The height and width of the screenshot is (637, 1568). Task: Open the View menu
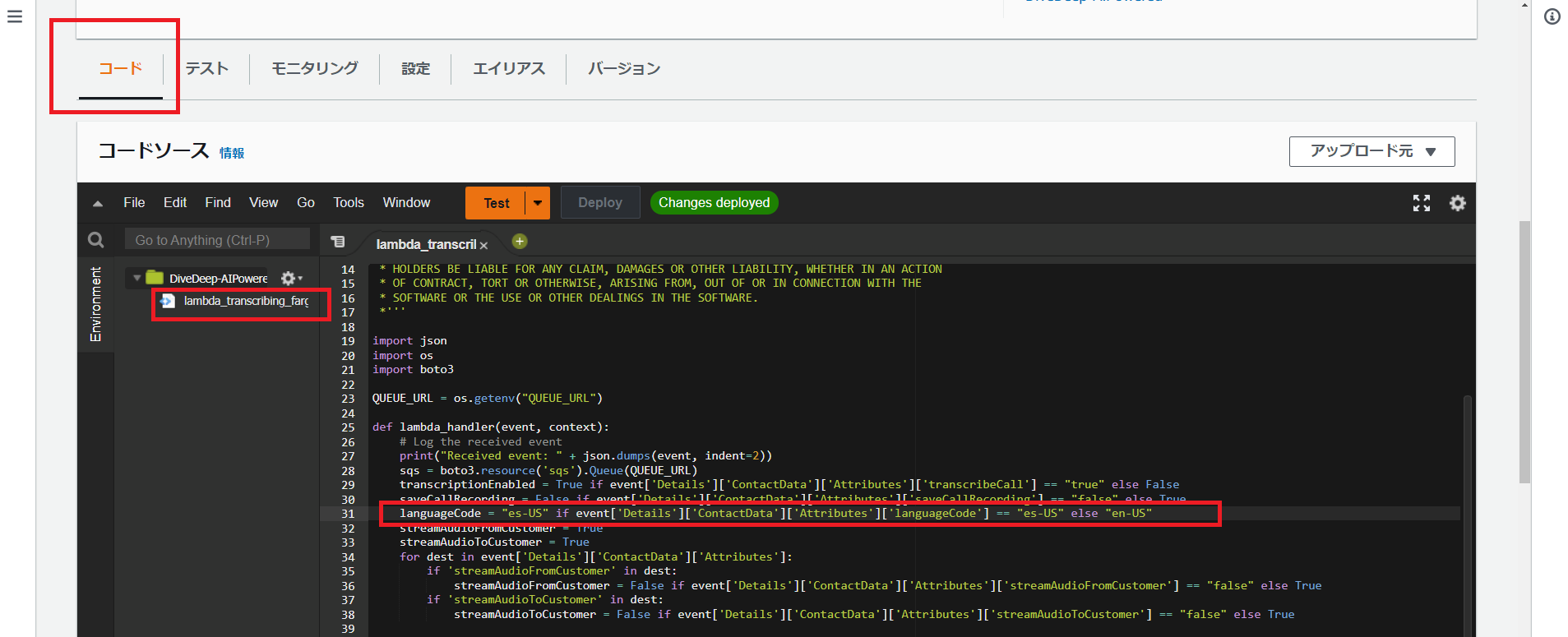pos(264,203)
